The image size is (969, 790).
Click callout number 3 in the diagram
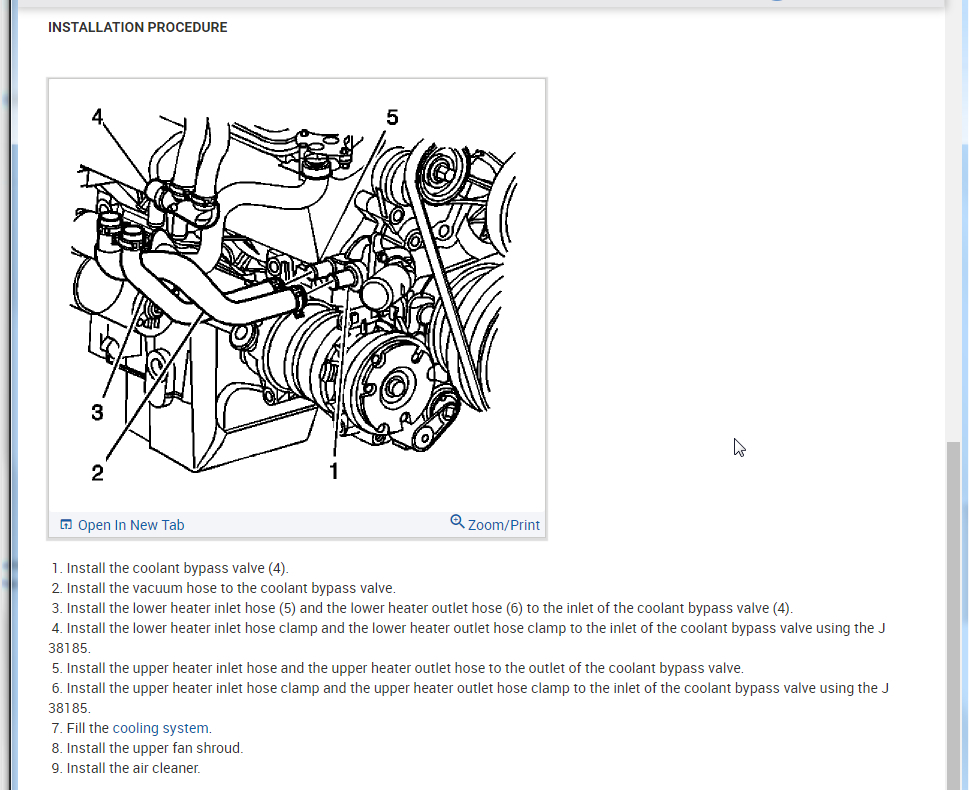[x=97, y=412]
